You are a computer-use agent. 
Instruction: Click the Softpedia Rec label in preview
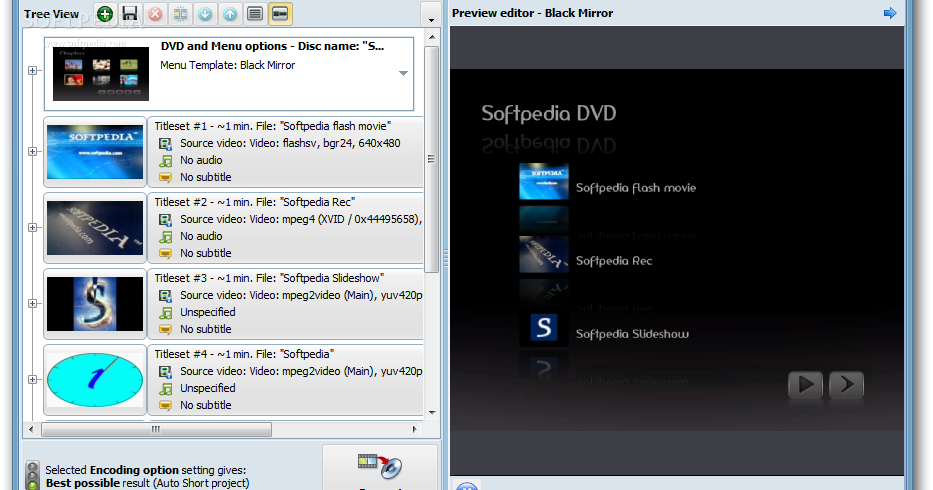[x=613, y=261]
